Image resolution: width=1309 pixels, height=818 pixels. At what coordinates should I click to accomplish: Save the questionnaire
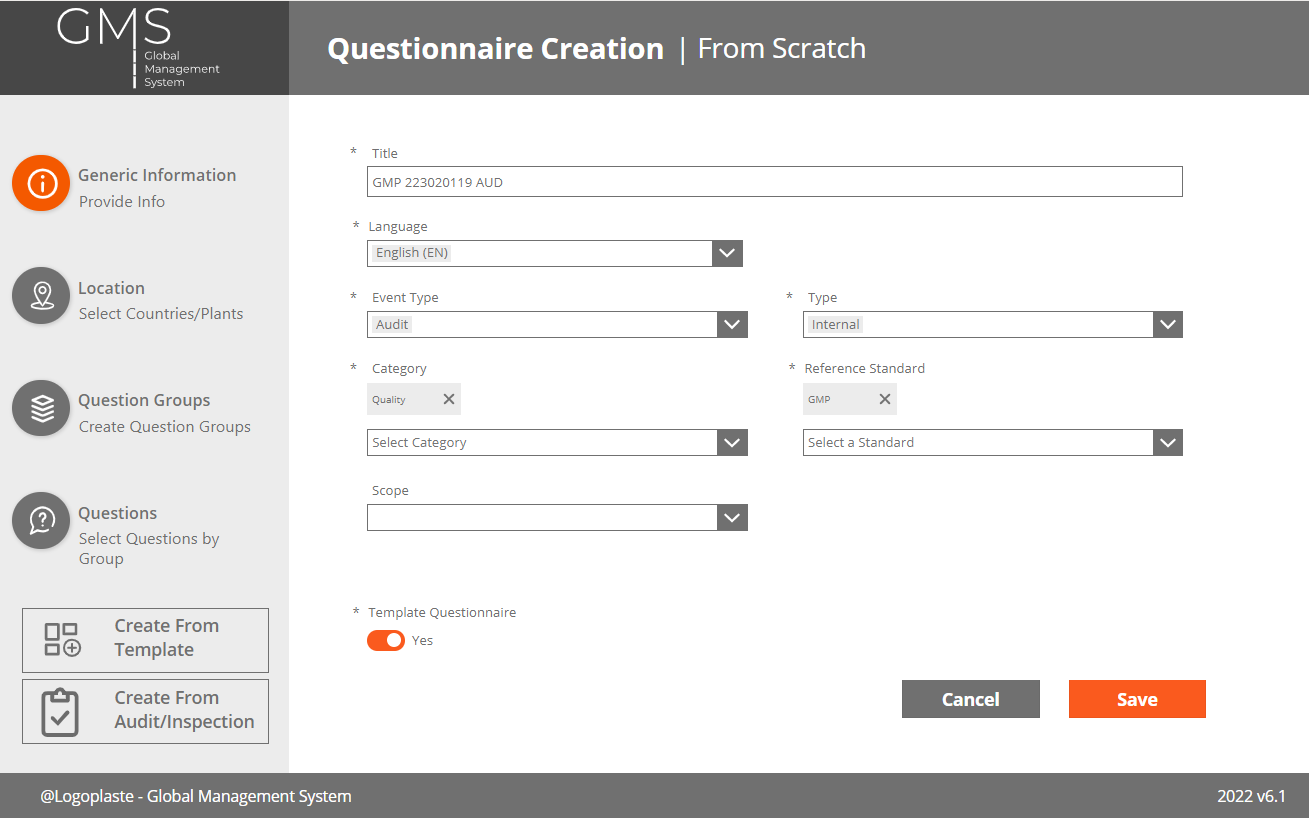point(1137,698)
